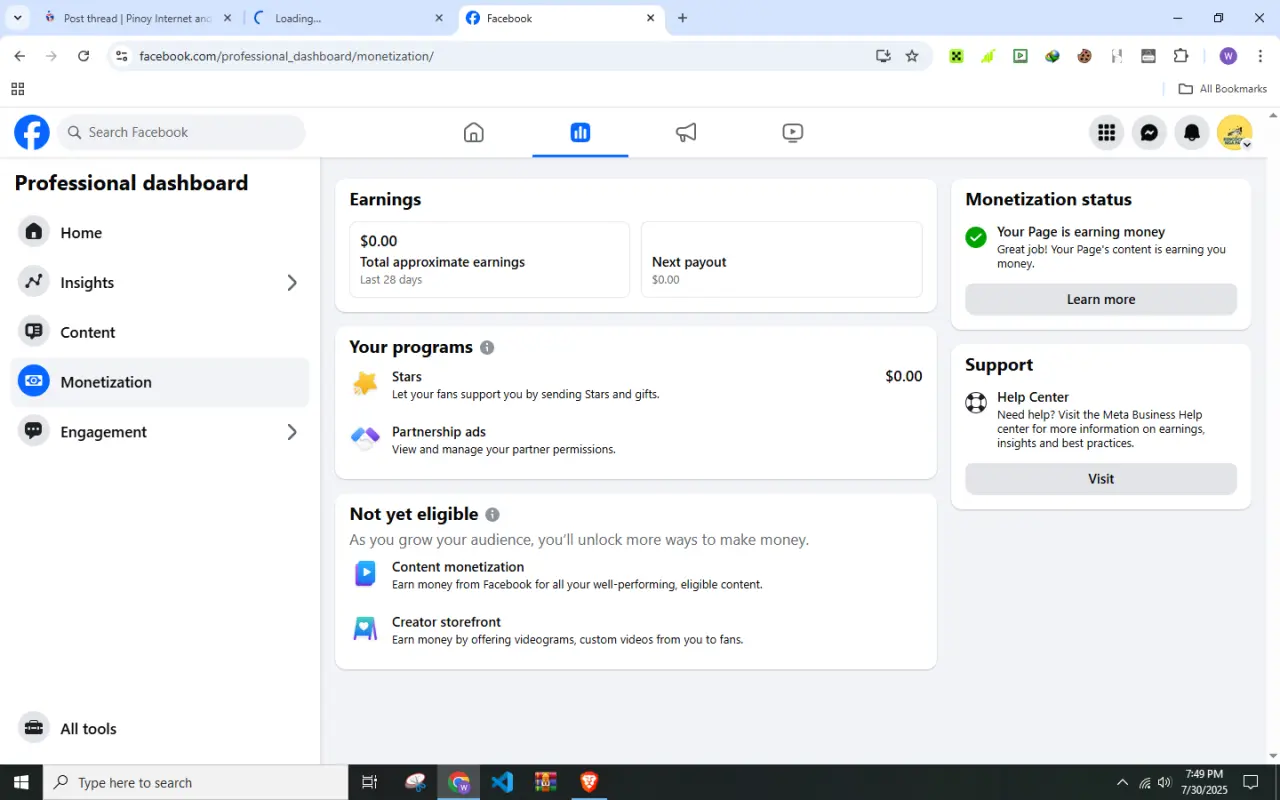Image resolution: width=1280 pixels, height=800 pixels.
Task: Open the notifications bell icon
Action: (1192, 132)
